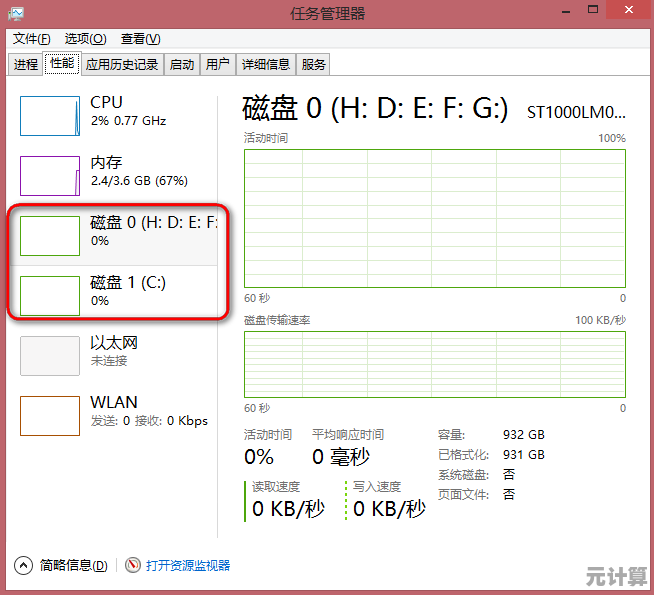
Task: Select the CPU usage graph thumbnail
Action: (x=50, y=116)
